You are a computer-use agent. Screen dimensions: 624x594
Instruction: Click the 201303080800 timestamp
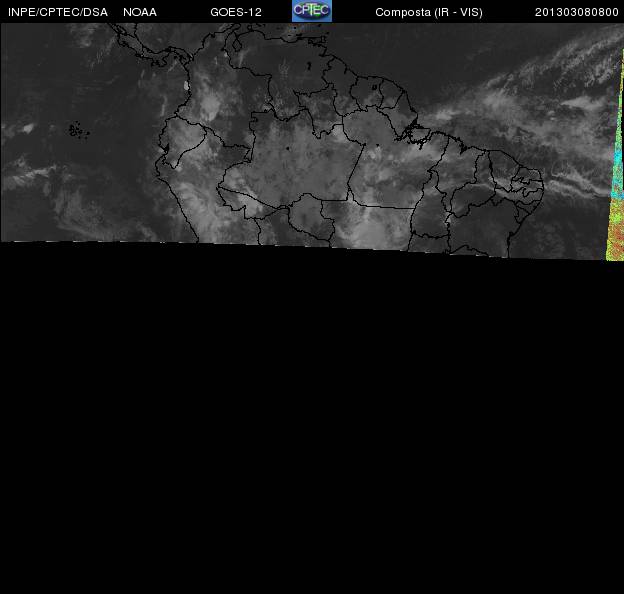576,12
